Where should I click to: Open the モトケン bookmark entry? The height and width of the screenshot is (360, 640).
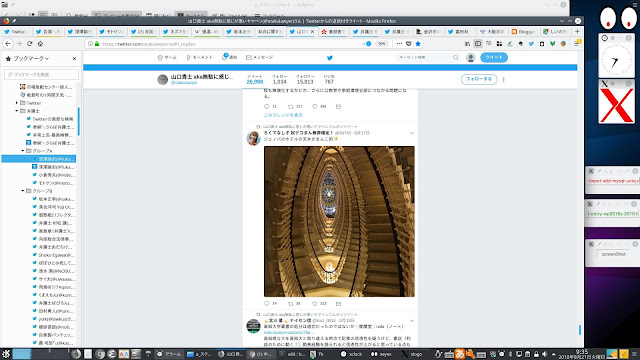[x=53, y=183]
